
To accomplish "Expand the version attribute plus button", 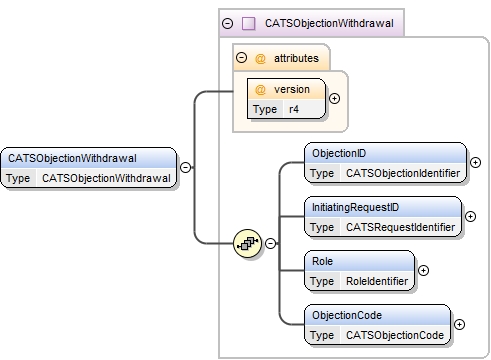I will [334, 99].
